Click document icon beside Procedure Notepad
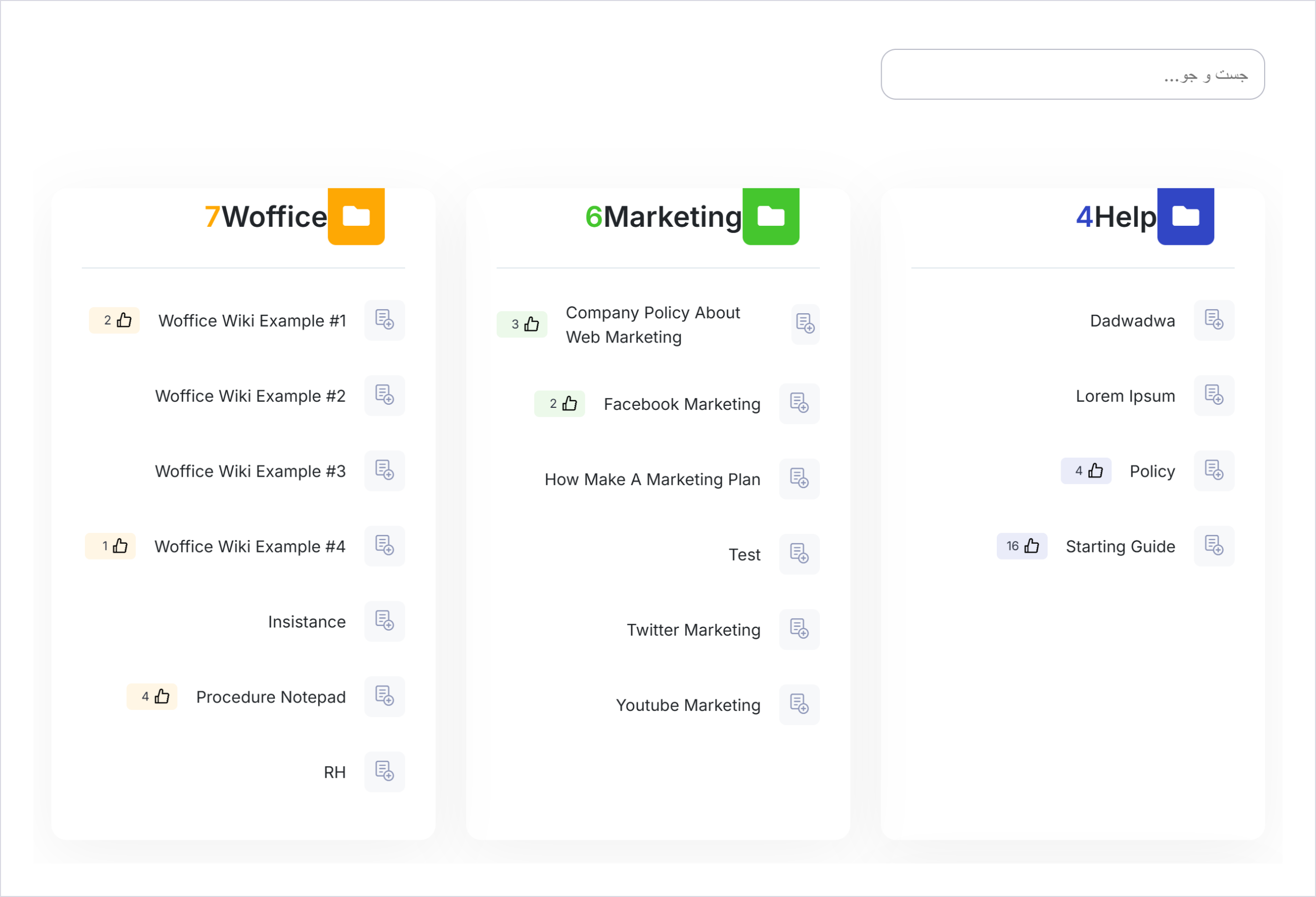 [x=385, y=696]
